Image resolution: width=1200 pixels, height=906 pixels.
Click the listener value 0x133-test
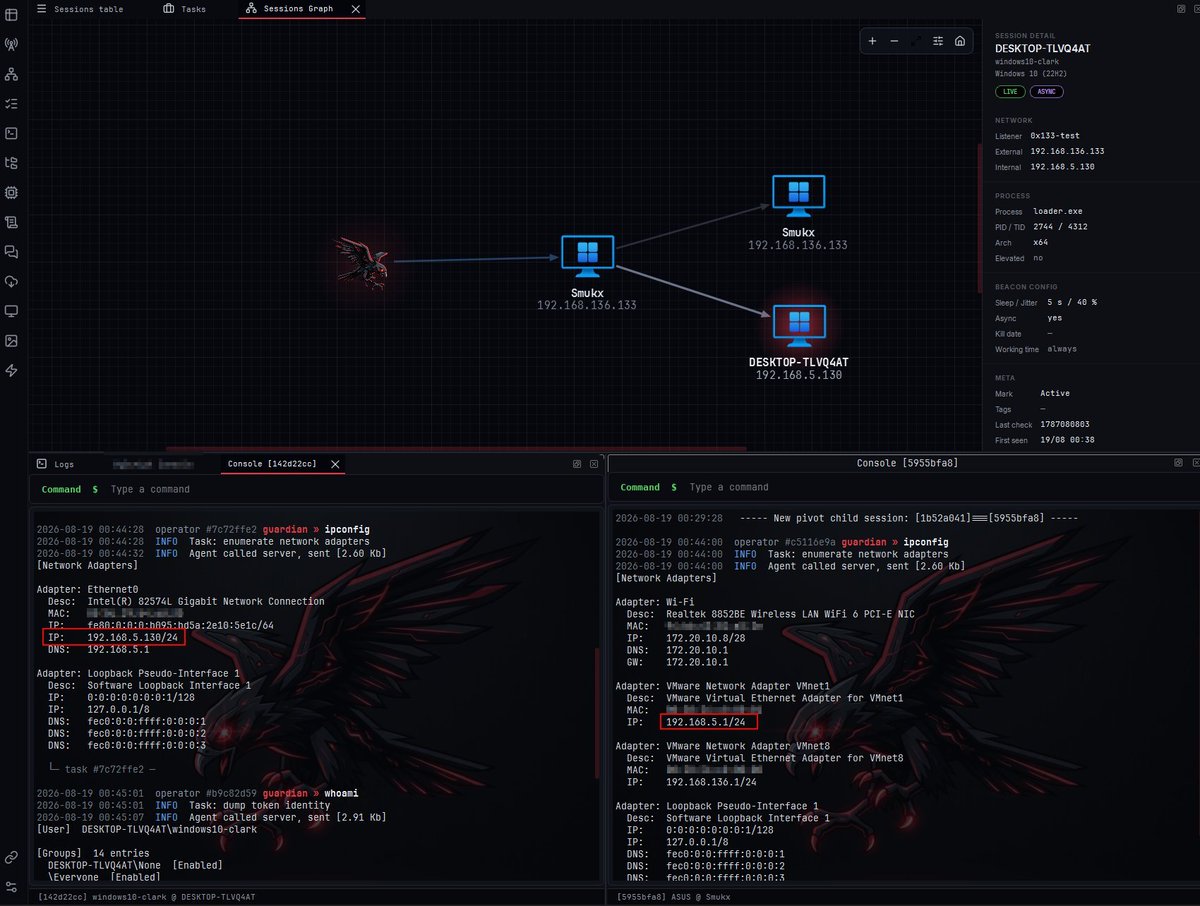1057,135
